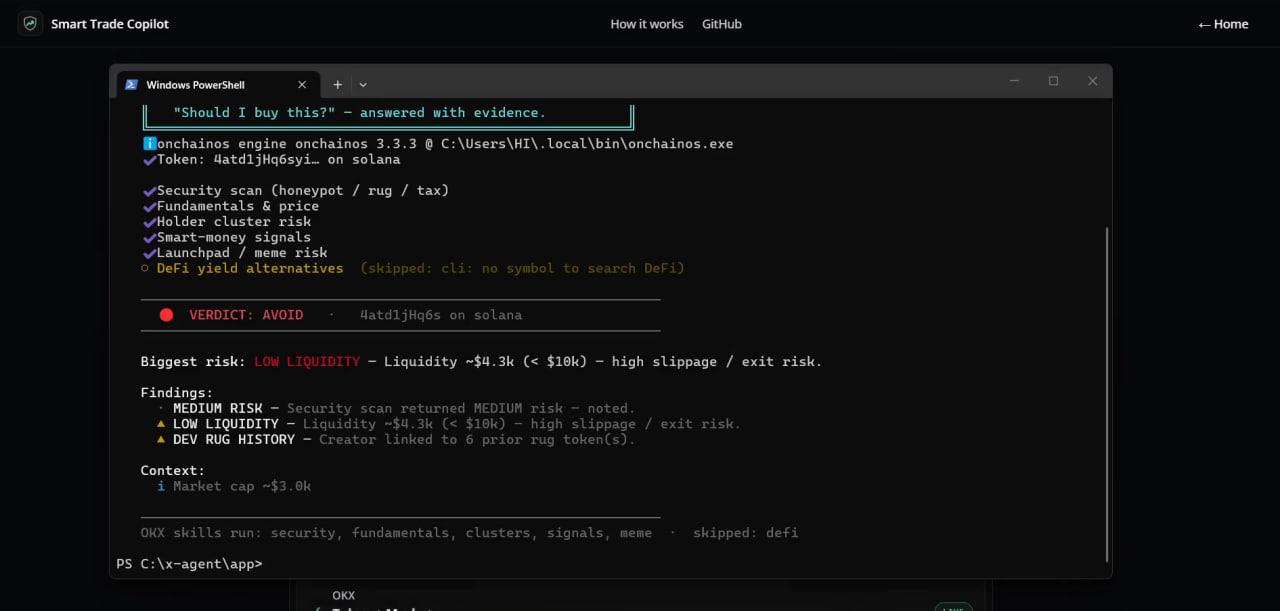
Task: Open the GitHub link
Action: [x=722, y=24]
